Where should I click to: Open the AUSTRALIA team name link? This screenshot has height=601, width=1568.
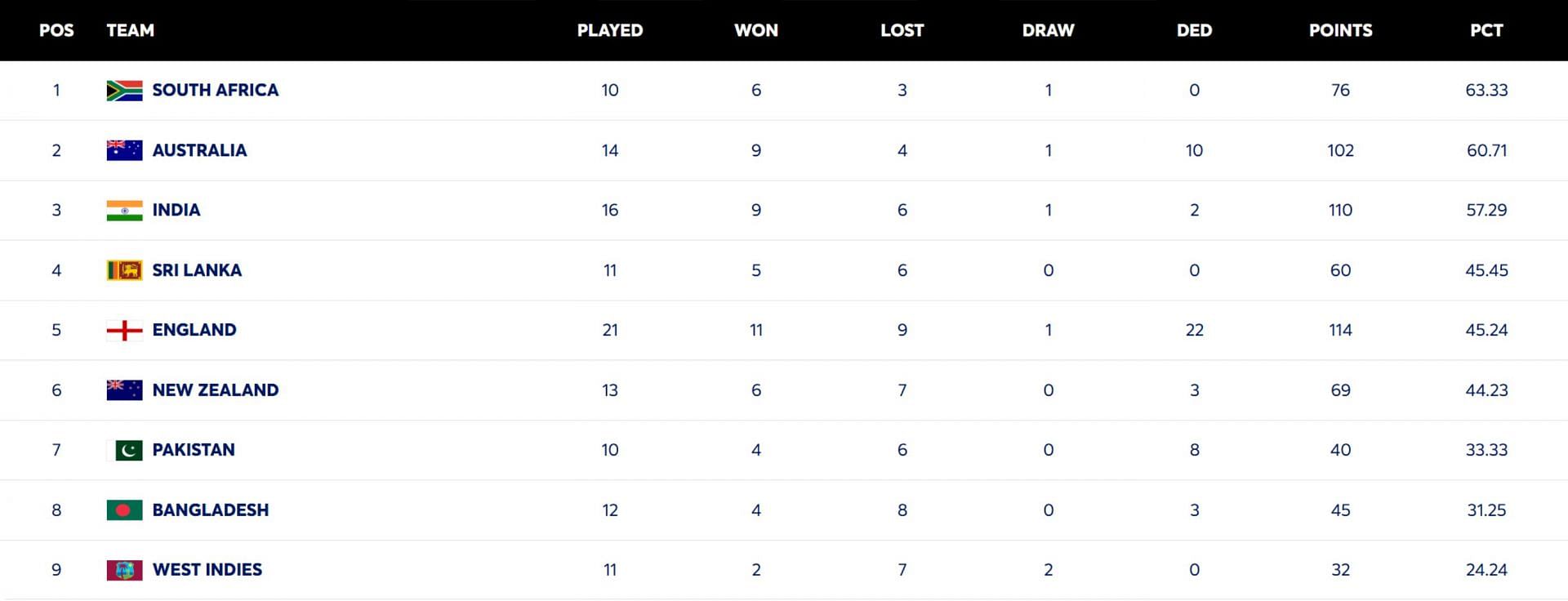pyautogui.click(x=199, y=150)
